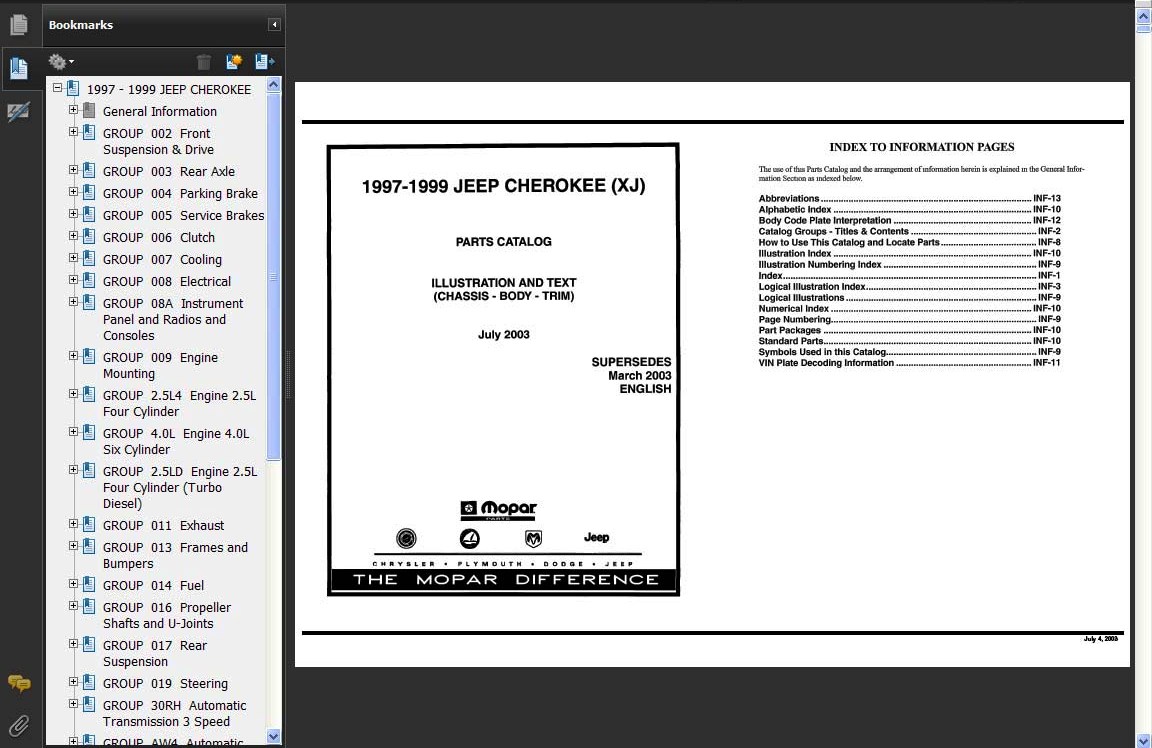Expand GROUP 4.0L Engine Six Cylinder
This screenshot has width=1152, height=748.
(73, 433)
